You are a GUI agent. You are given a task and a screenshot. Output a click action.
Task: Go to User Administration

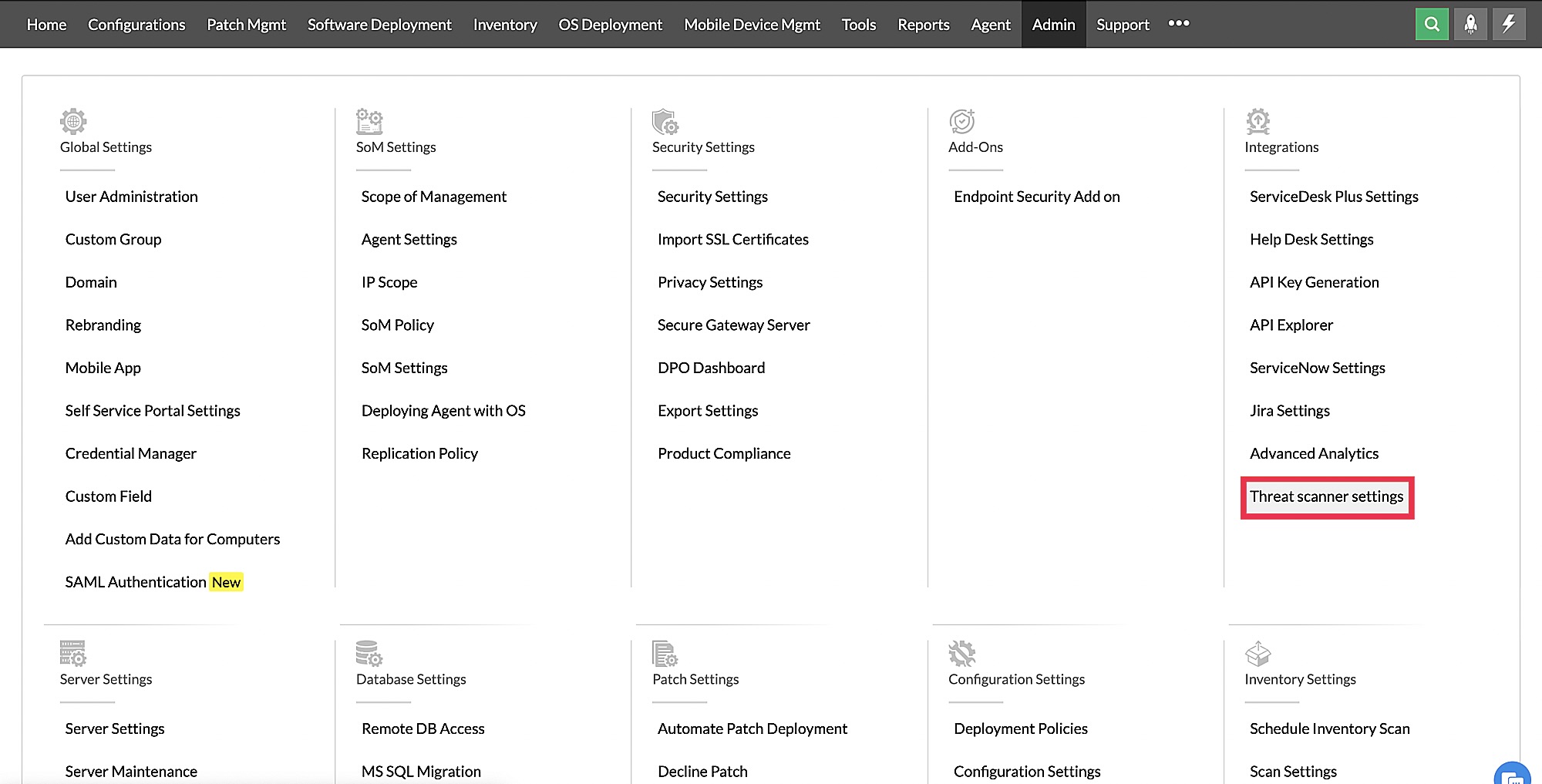(x=131, y=197)
